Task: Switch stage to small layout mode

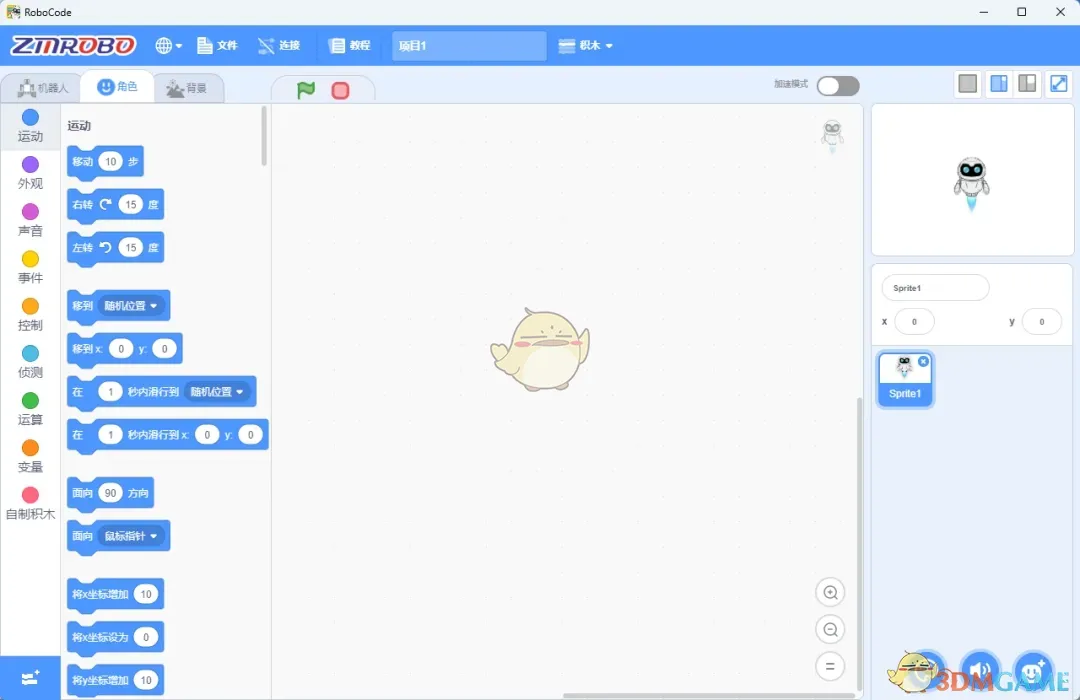Action: pos(967,83)
